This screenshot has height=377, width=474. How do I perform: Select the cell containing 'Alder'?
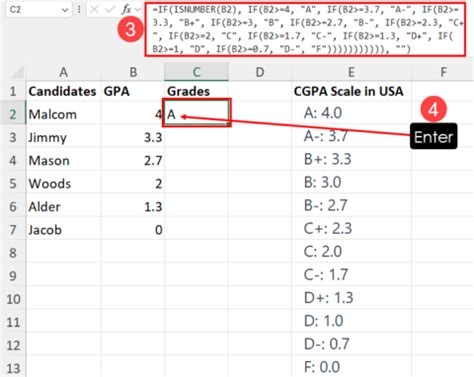pyautogui.click(x=64, y=206)
